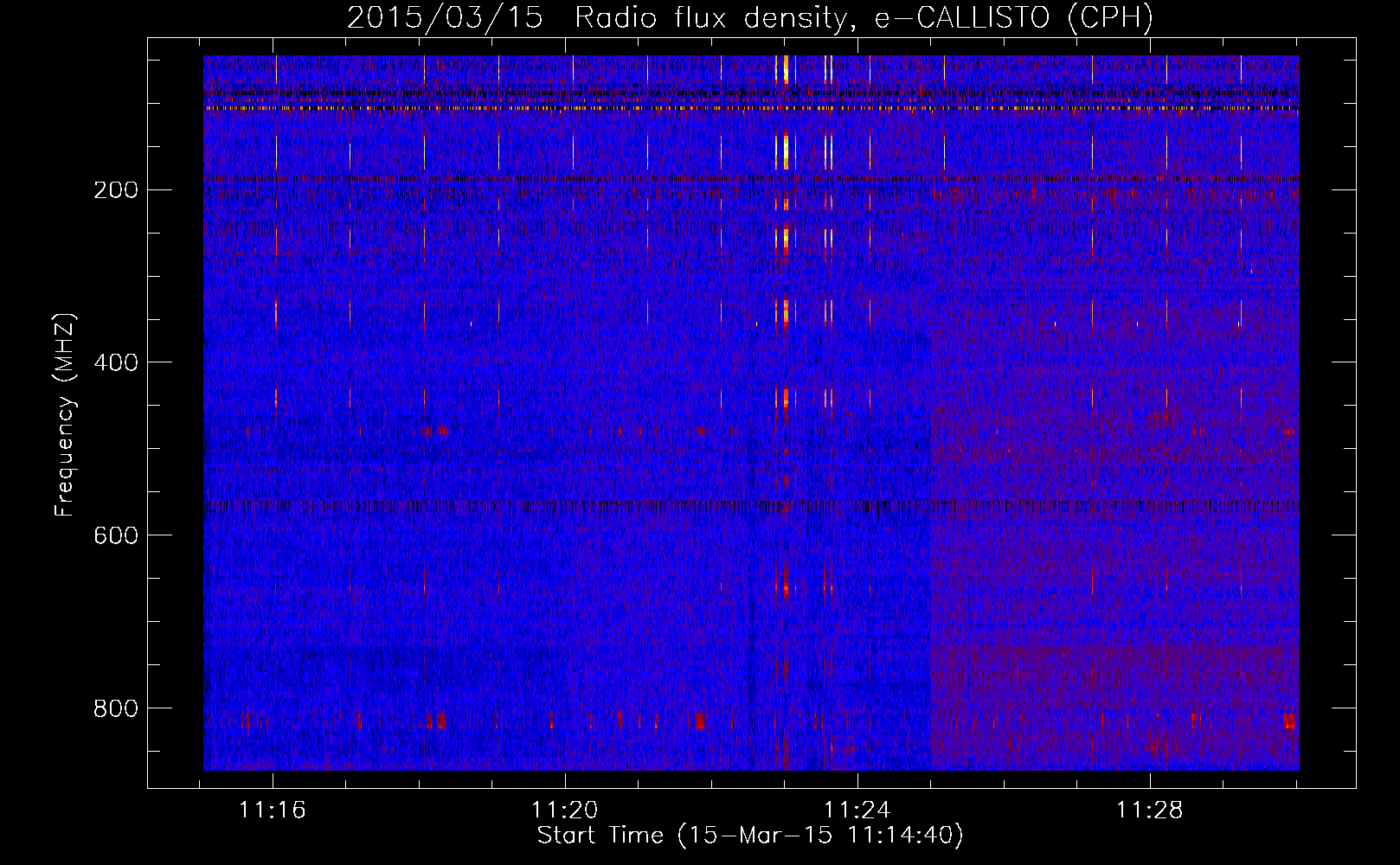The image size is (1400, 865).
Task: Click the 600 frequency tick label
Action: (115, 535)
